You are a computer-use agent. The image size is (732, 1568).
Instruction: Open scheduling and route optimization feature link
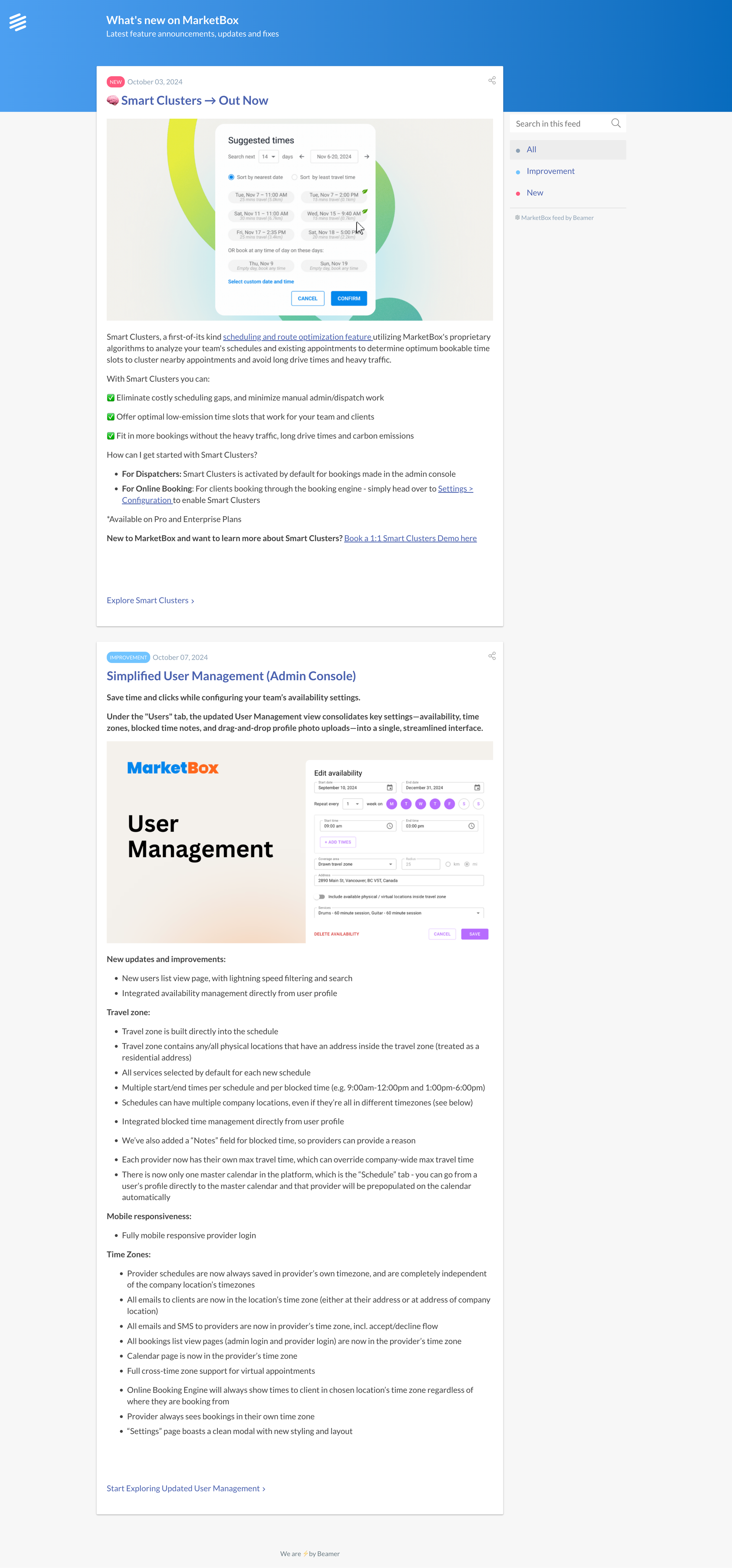(x=297, y=337)
